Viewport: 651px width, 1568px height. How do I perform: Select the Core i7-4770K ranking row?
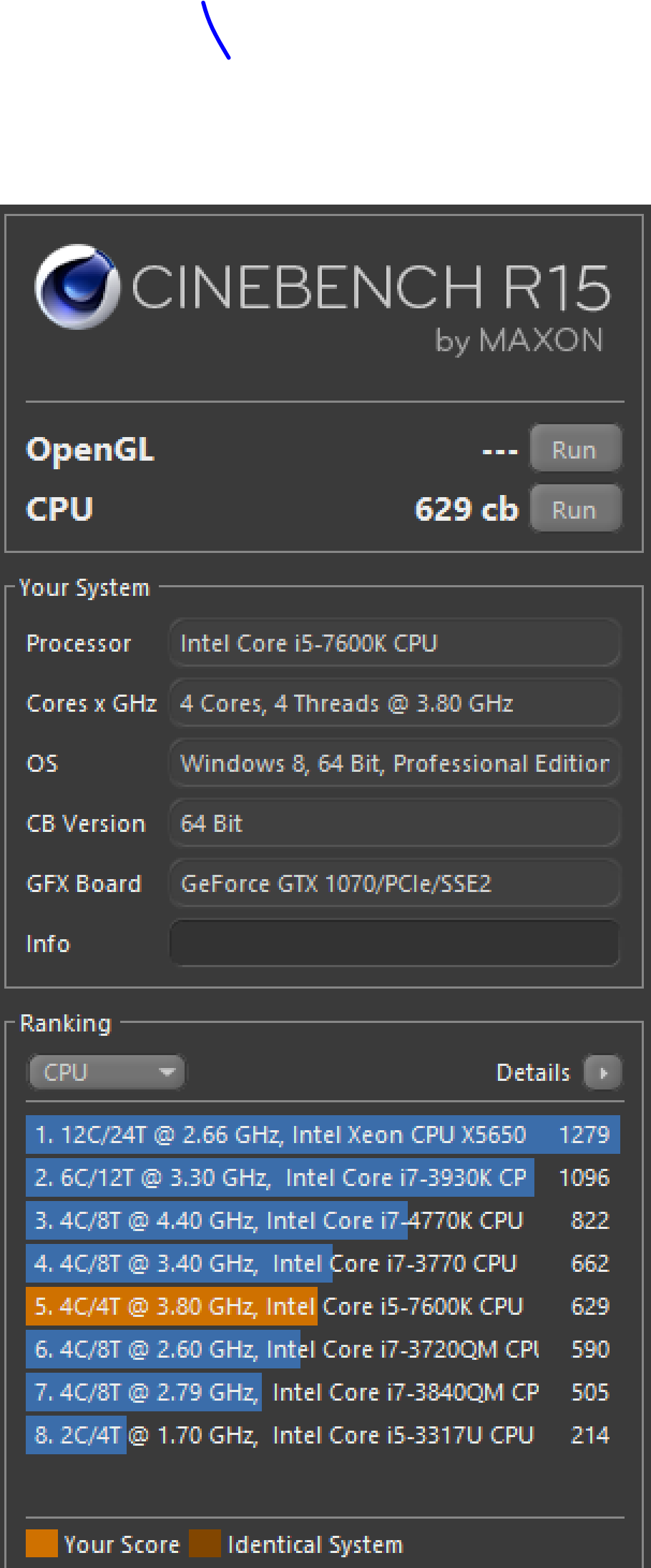[x=323, y=1220]
